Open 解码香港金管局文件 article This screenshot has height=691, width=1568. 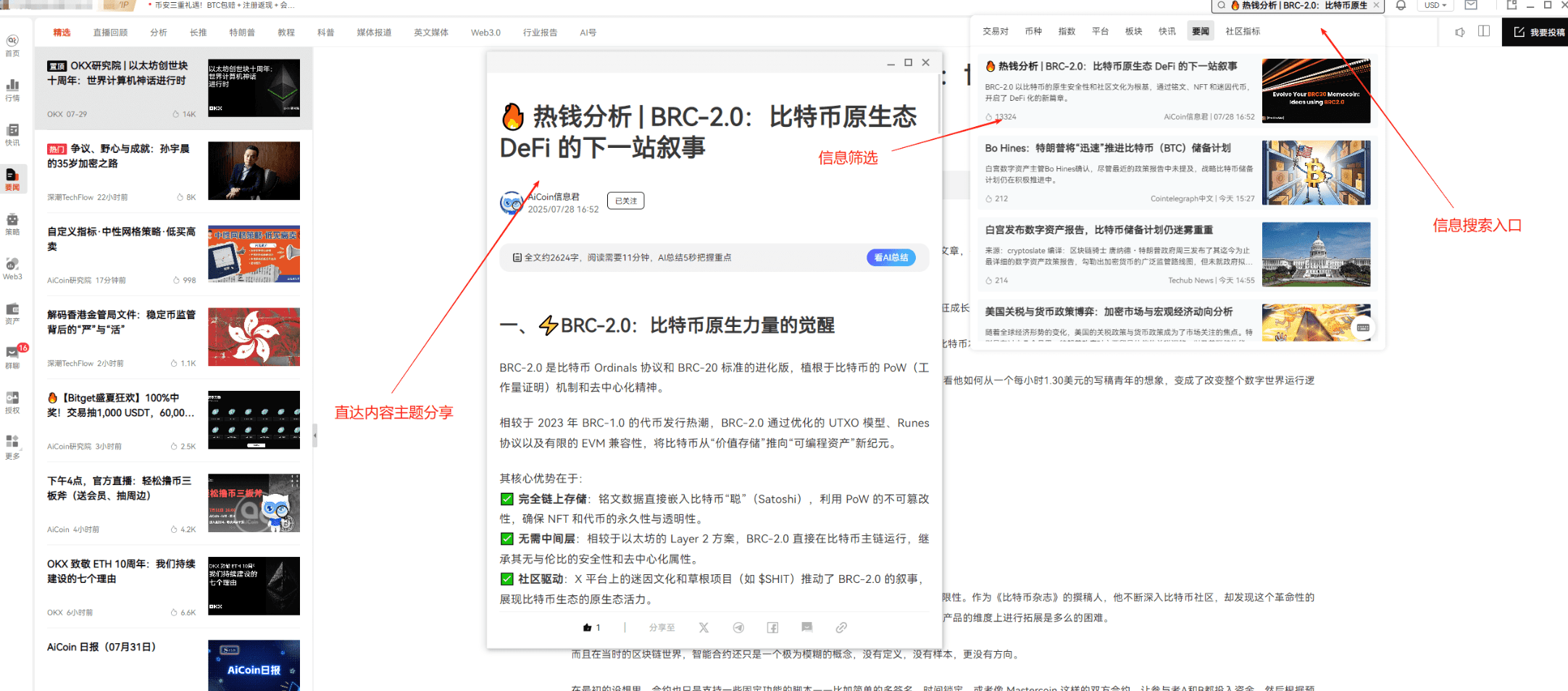pyautogui.click(x=173, y=337)
